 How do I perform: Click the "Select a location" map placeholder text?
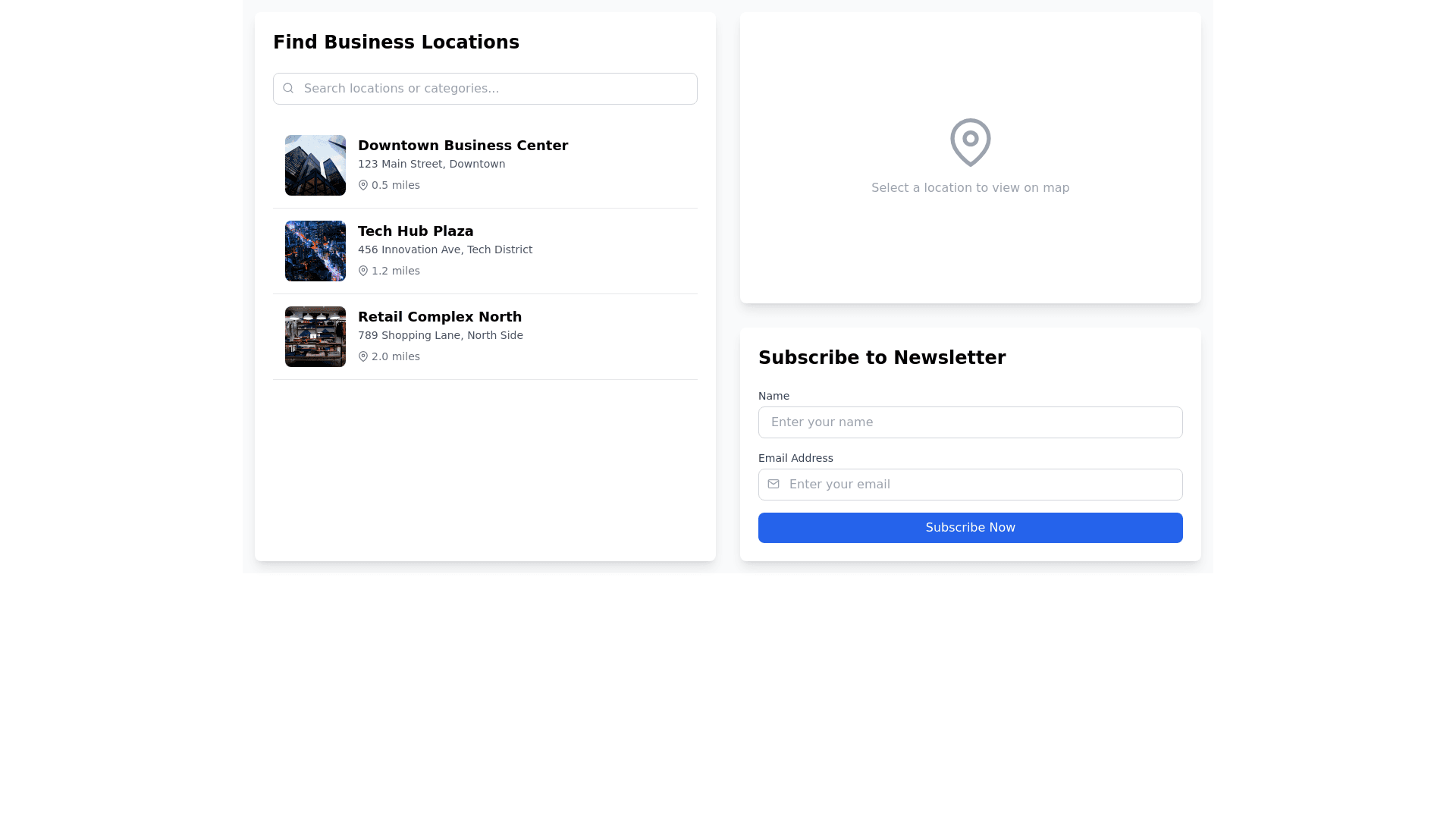pyautogui.click(x=970, y=188)
